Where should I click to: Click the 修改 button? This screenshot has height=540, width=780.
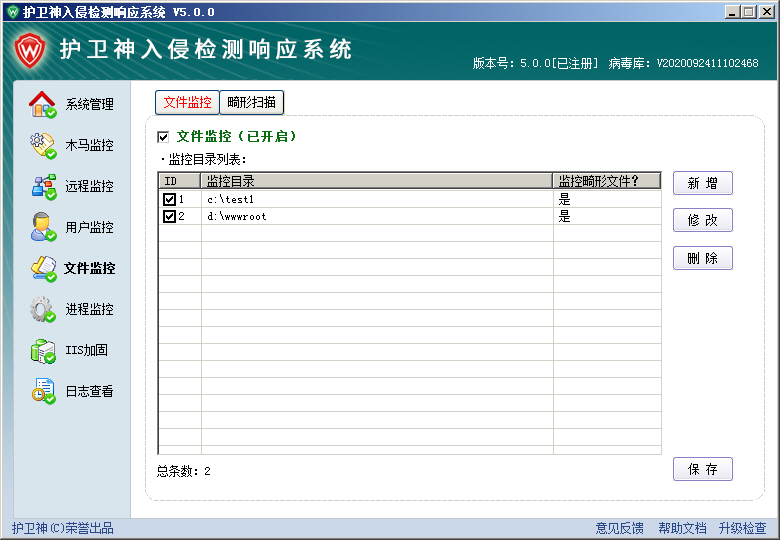click(702, 220)
